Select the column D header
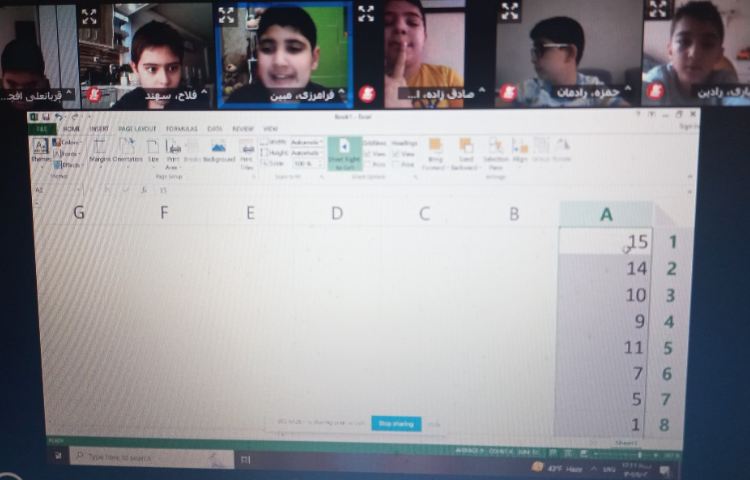Image resolution: width=750 pixels, height=480 pixels. (337, 213)
